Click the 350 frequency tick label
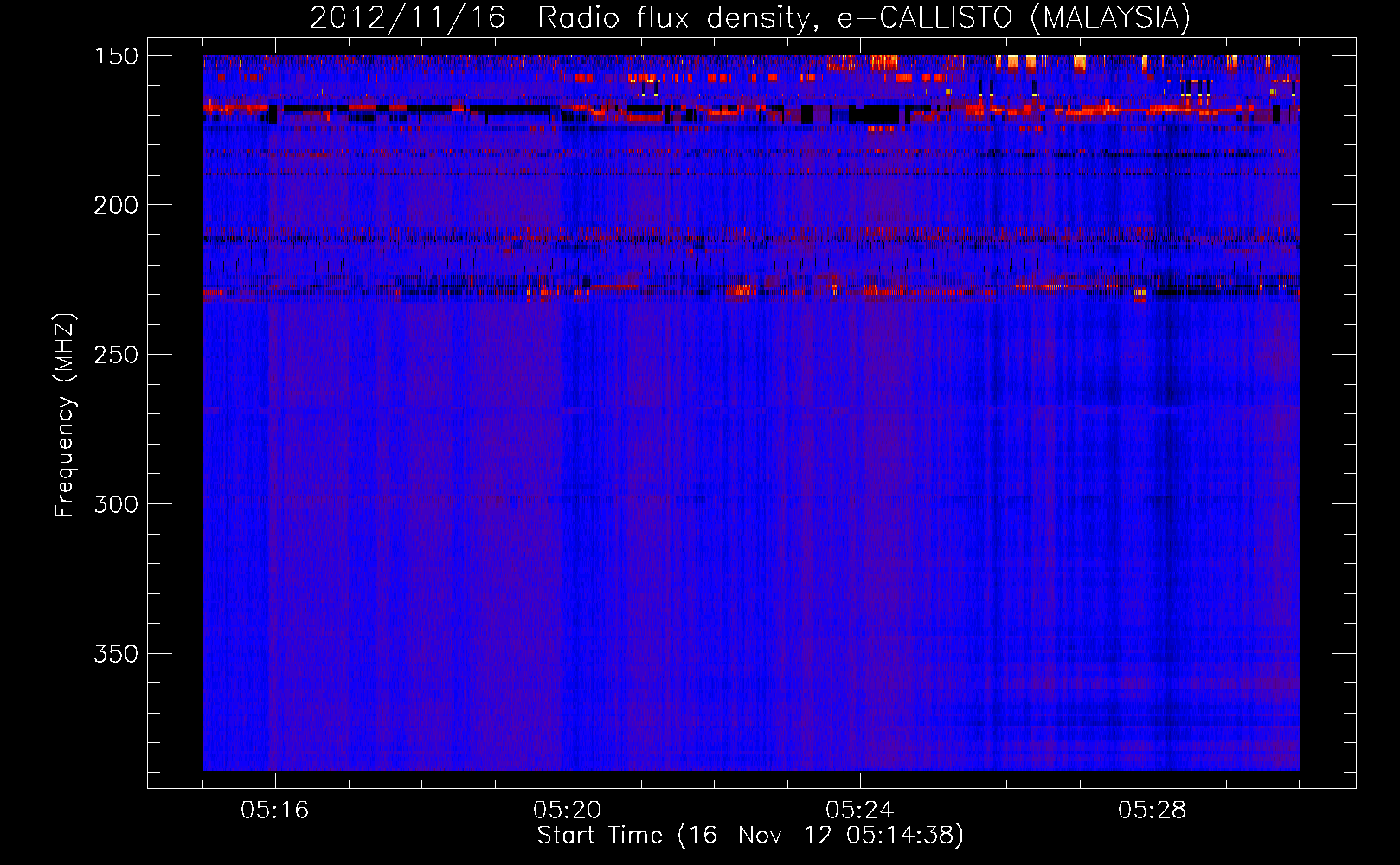Image resolution: width=1400 pixels, height=865 pixels. (x=116, y=654)
